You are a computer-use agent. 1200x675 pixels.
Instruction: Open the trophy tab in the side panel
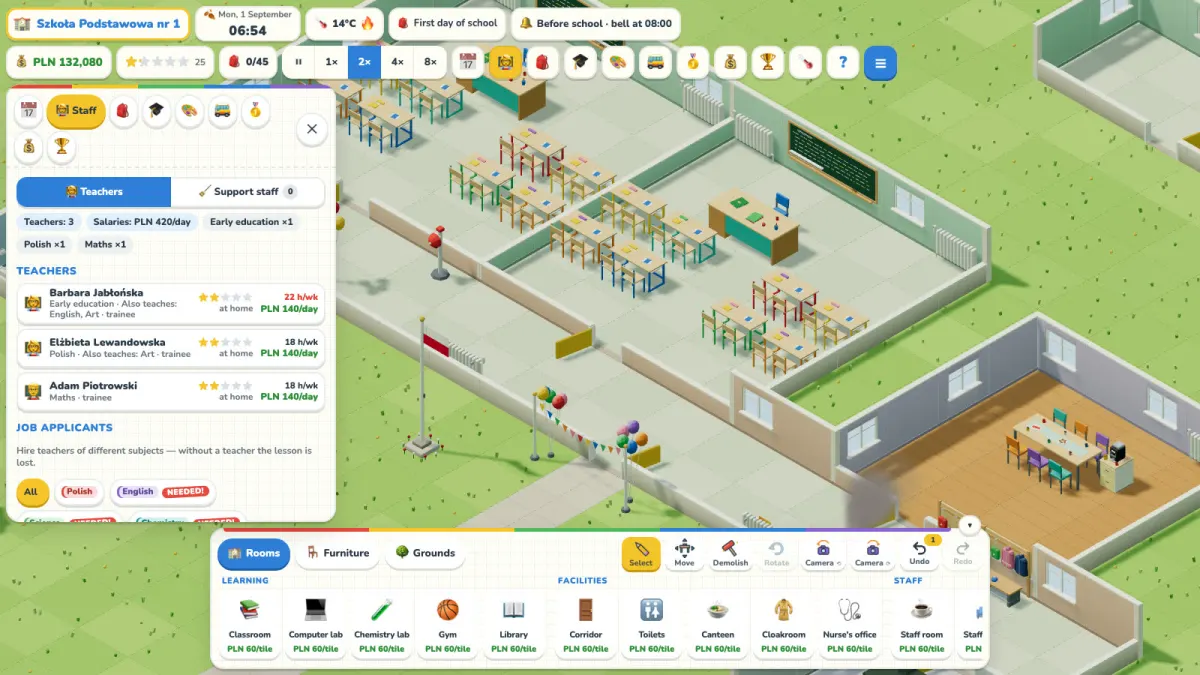click(x=62, y=146)
